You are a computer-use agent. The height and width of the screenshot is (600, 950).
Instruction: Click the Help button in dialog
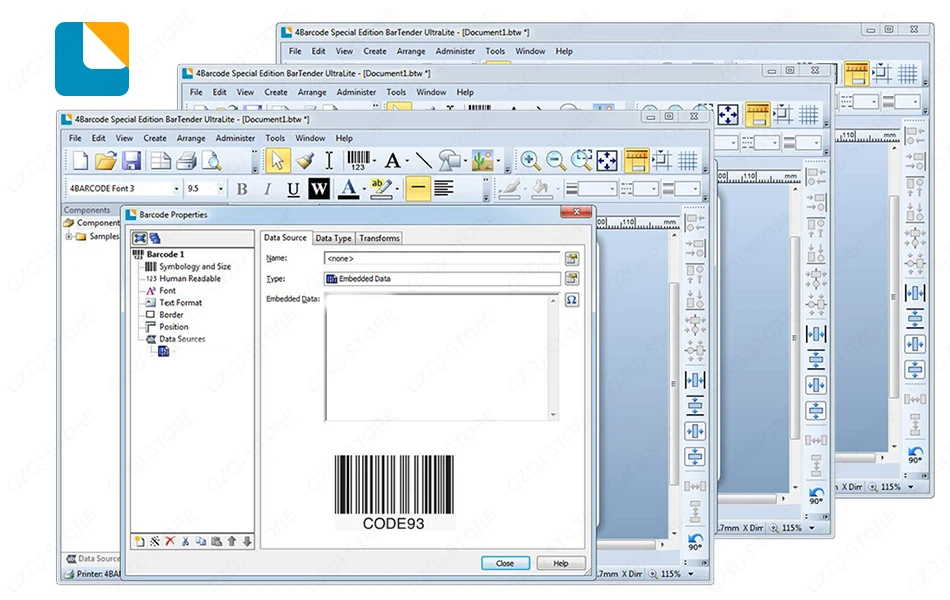click(561, 563)
